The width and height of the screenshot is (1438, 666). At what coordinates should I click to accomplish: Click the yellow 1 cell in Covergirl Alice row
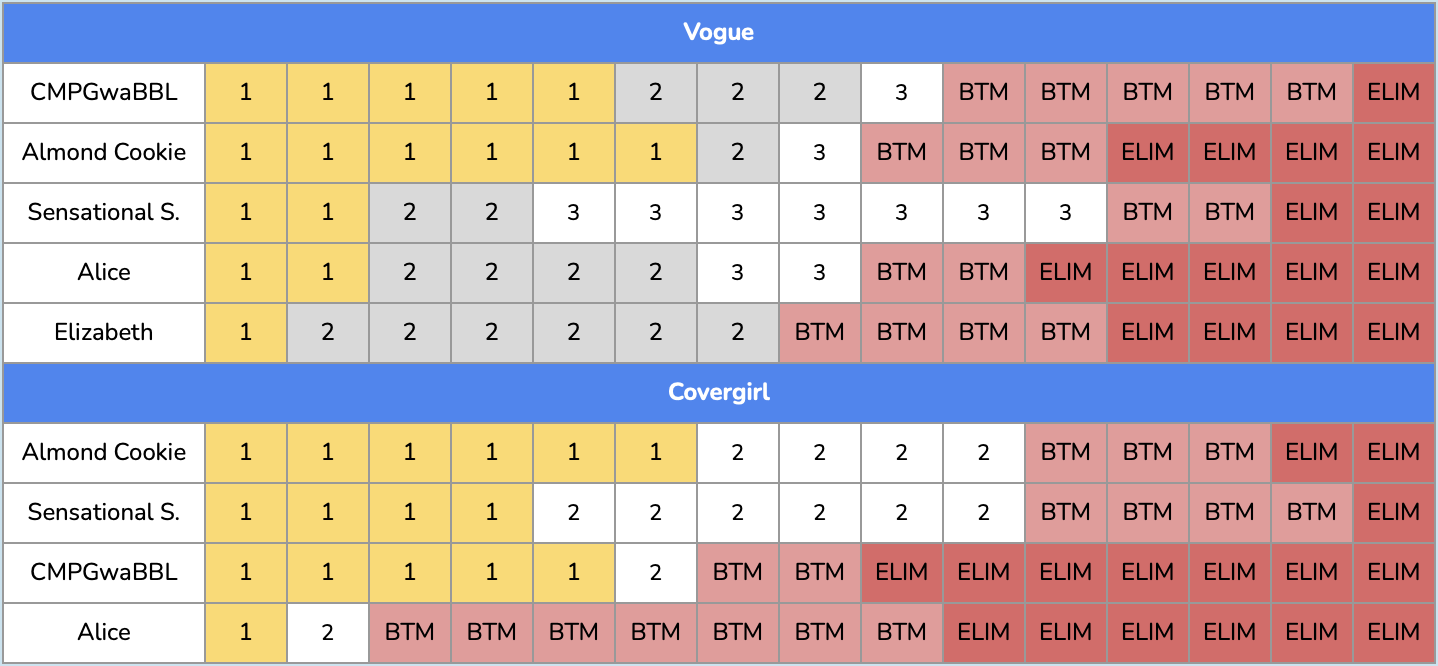245,632
